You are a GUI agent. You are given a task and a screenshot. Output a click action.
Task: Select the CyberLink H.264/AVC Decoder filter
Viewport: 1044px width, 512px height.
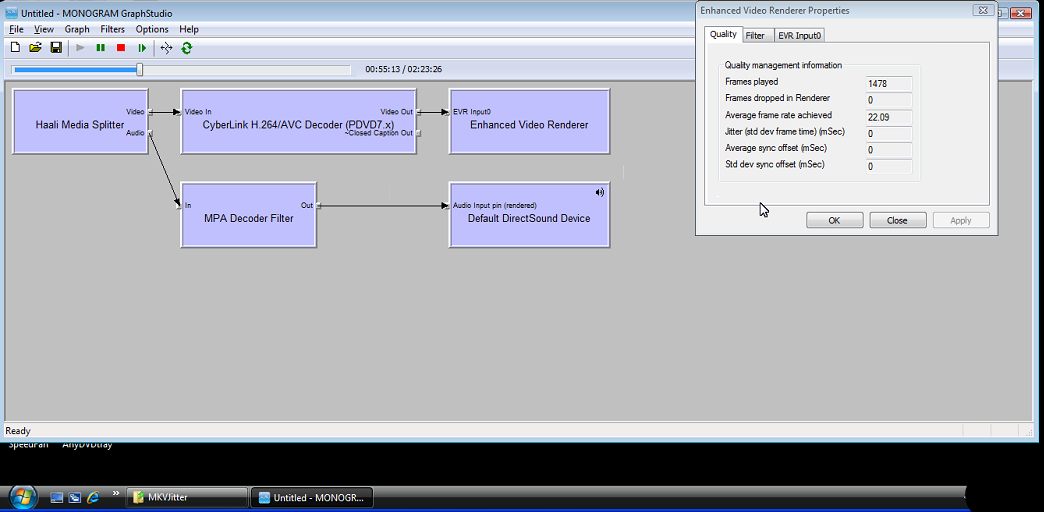298,122
